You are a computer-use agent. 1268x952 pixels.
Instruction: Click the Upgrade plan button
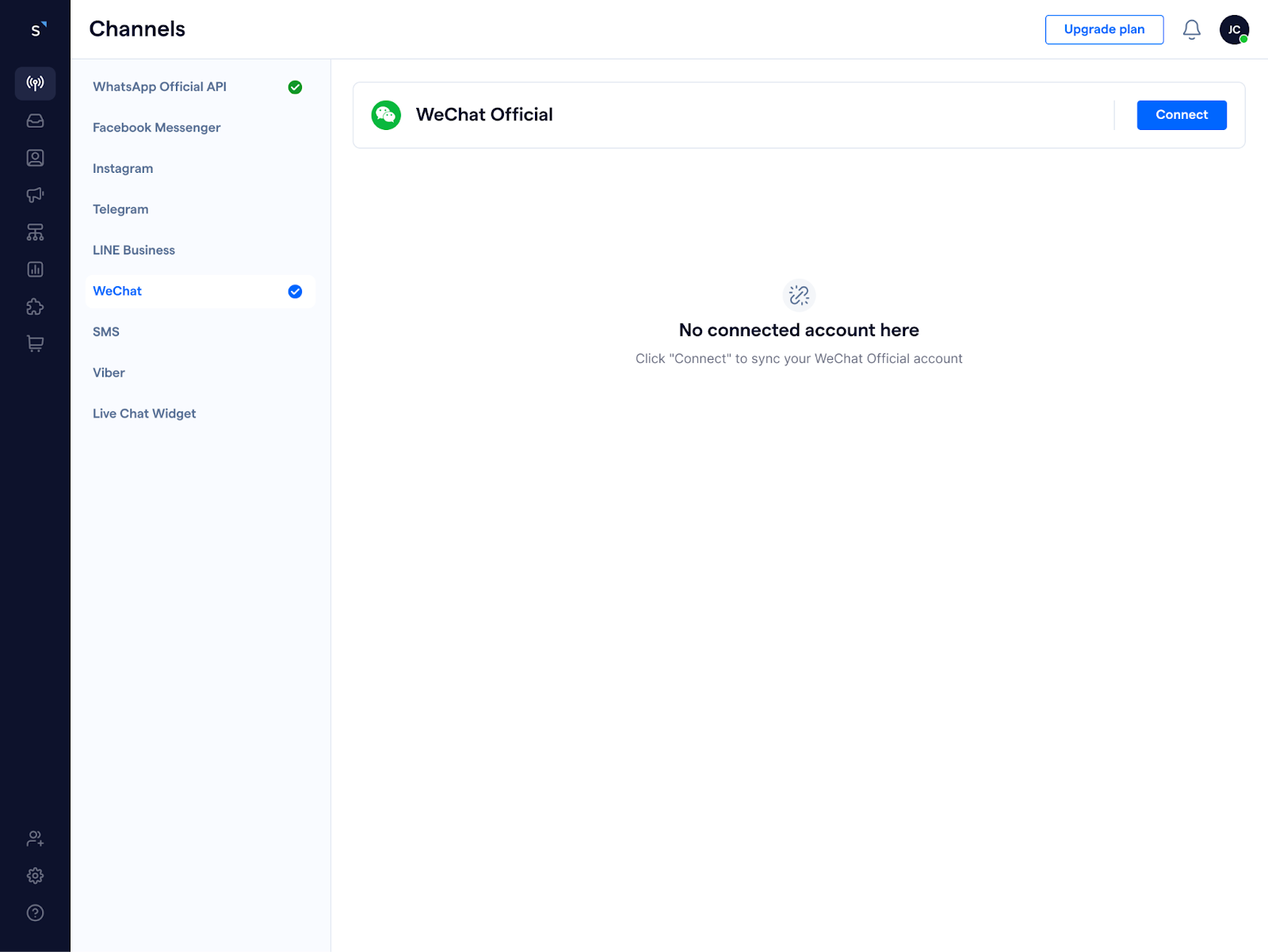(1104, 29)
